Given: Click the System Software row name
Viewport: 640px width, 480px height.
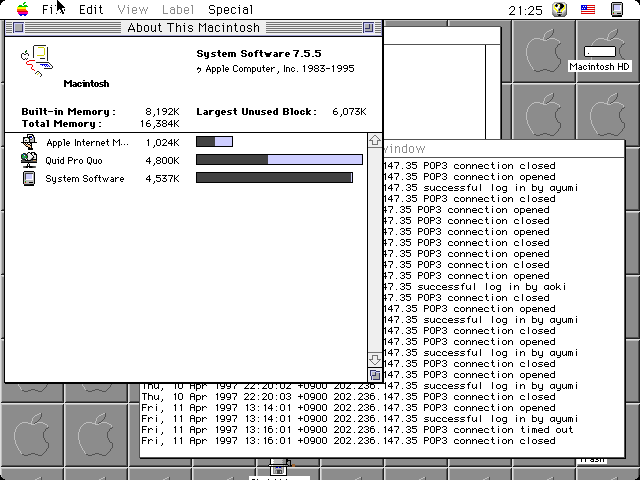Looking at the screenshot, I should click(84, 178).
